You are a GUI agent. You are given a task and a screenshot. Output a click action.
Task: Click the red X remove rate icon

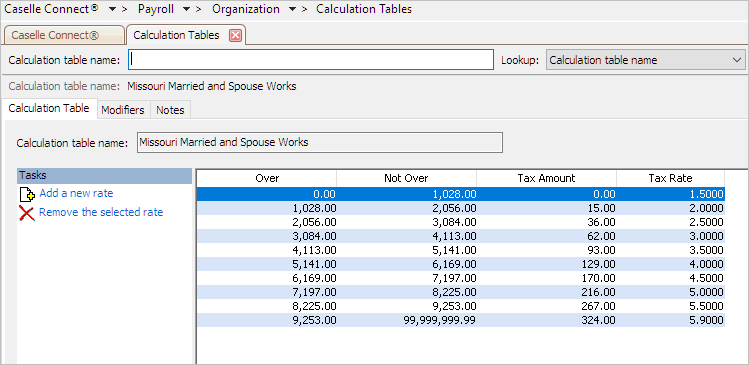coord(27,213)
